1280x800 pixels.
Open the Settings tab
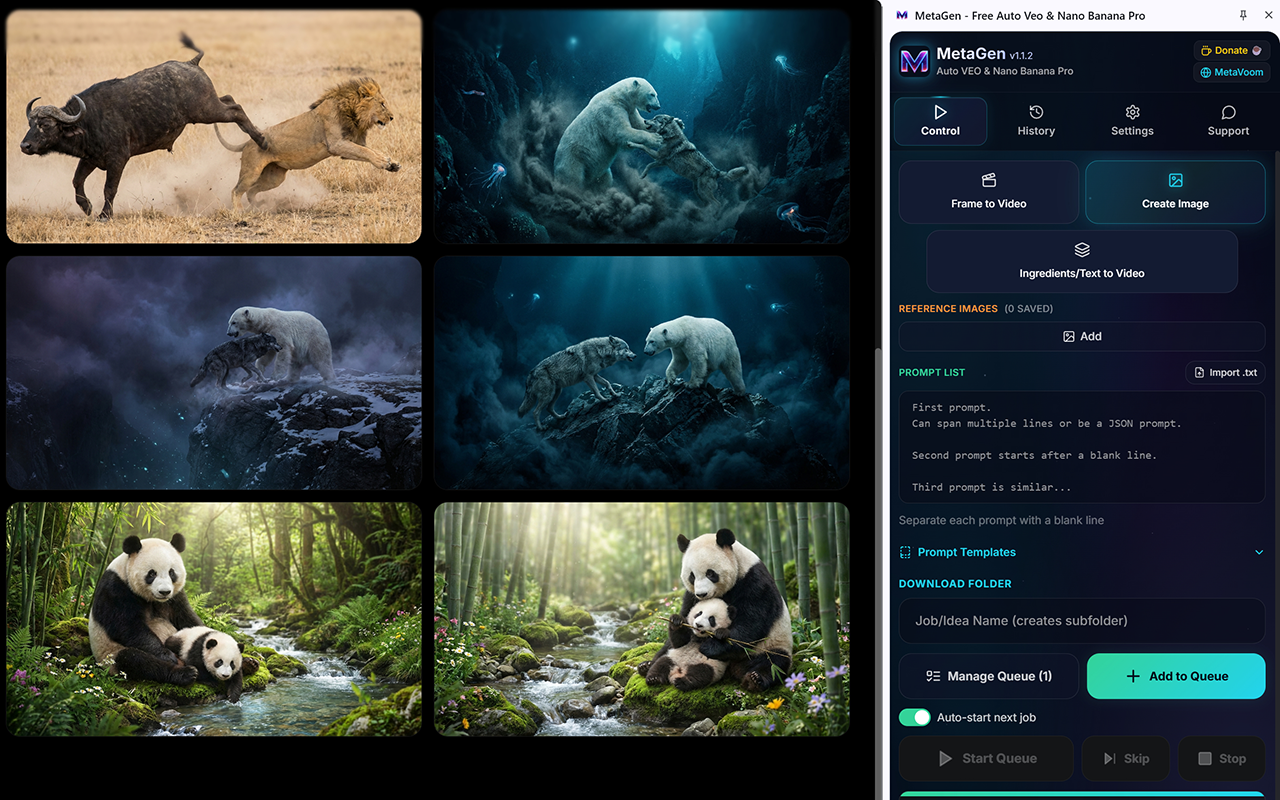pyautogui.click(x=1132, y=121)
